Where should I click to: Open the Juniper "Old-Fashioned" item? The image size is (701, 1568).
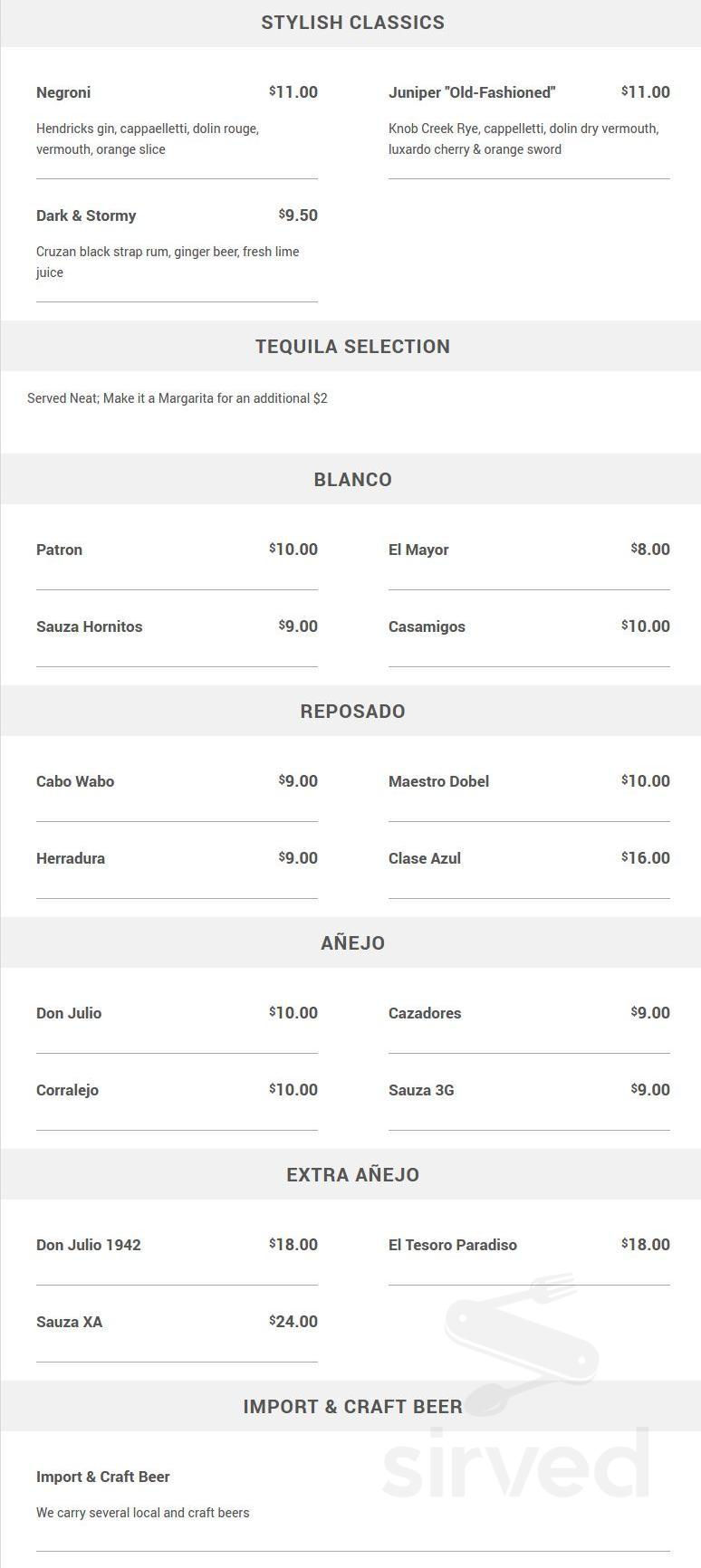click(x=472, y=92)
